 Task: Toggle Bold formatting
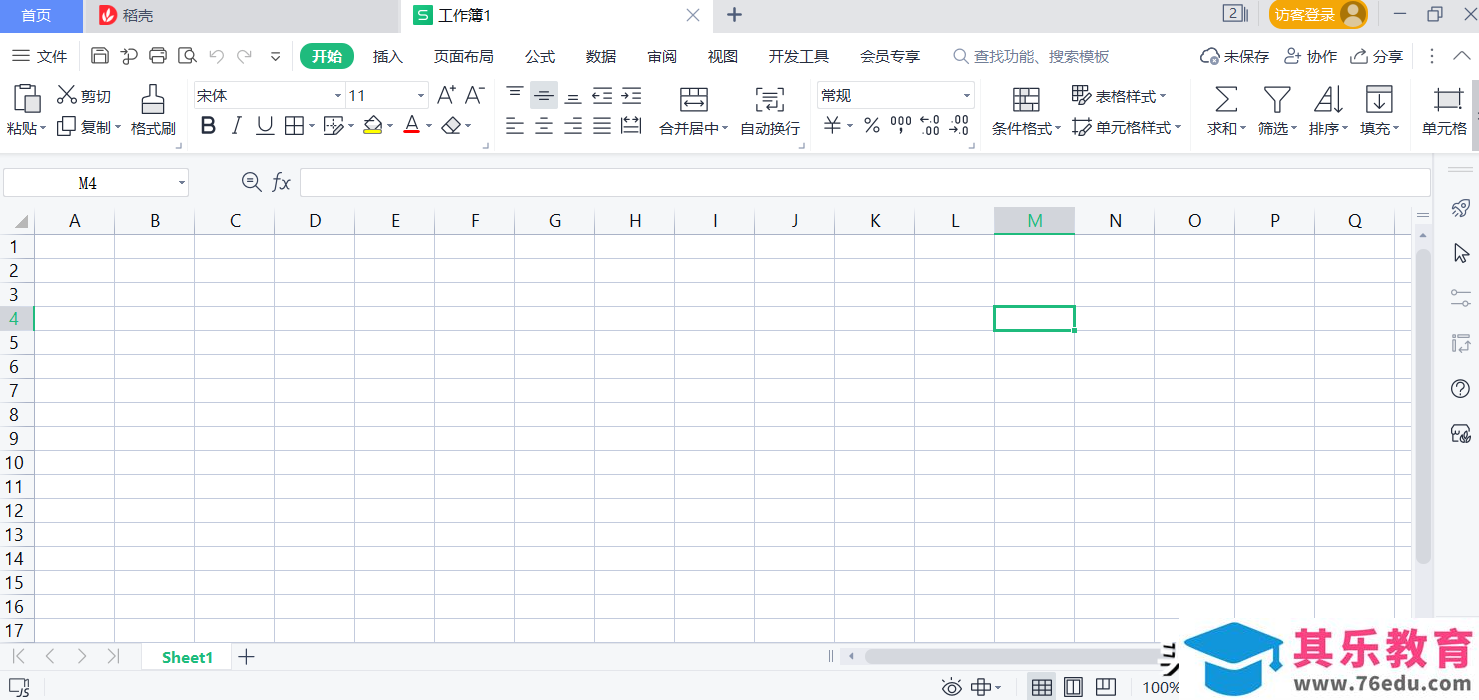click(x=208, y=126)
